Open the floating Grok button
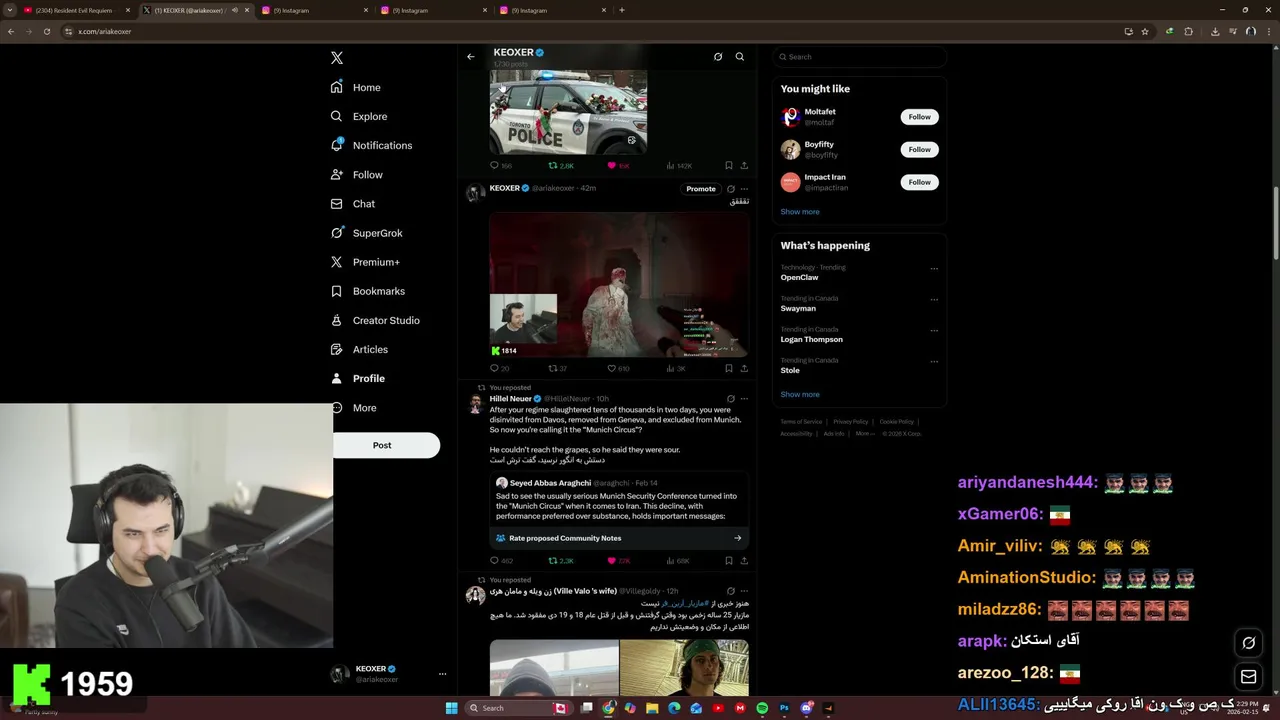Image resolution: width=1280 pixels, height=720 pixels. [x=1249, y=643]
